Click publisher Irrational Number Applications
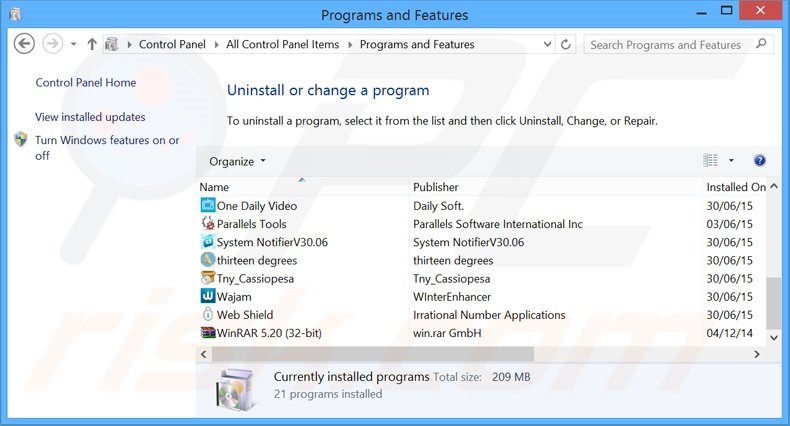 (x=489, y=315)
